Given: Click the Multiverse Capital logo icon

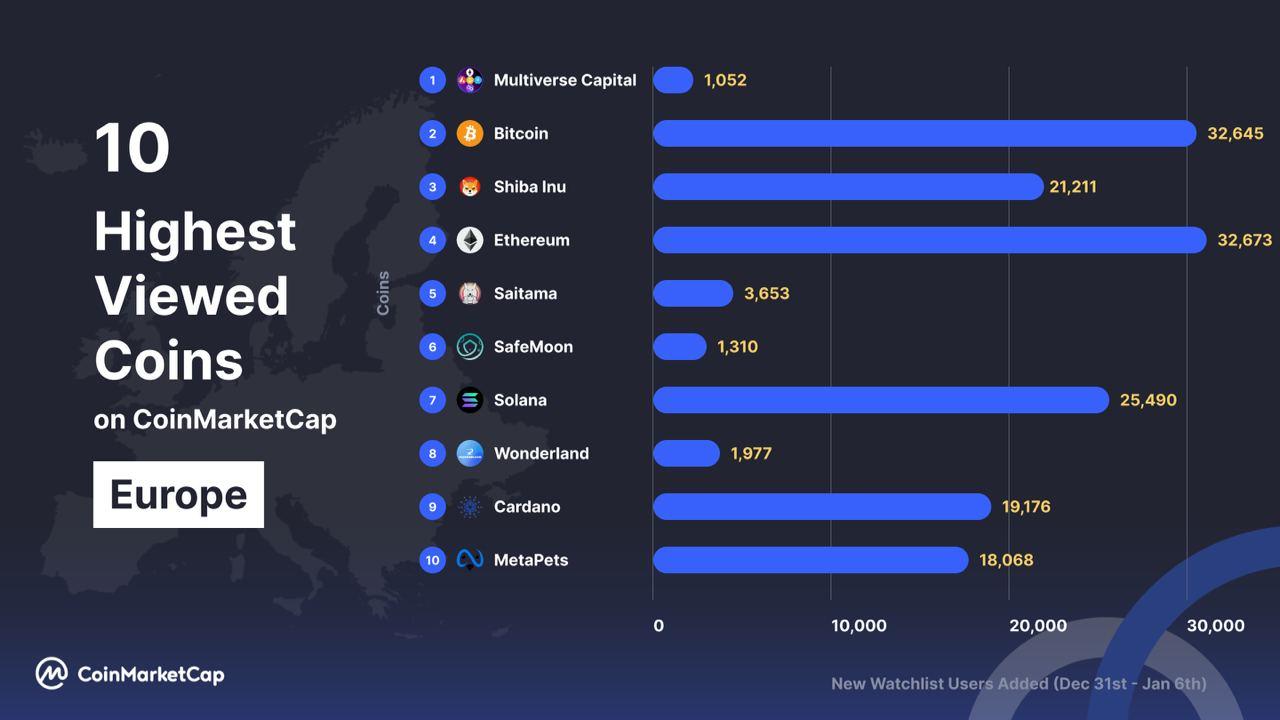Looking at the screenshot, I should point(470,80).
